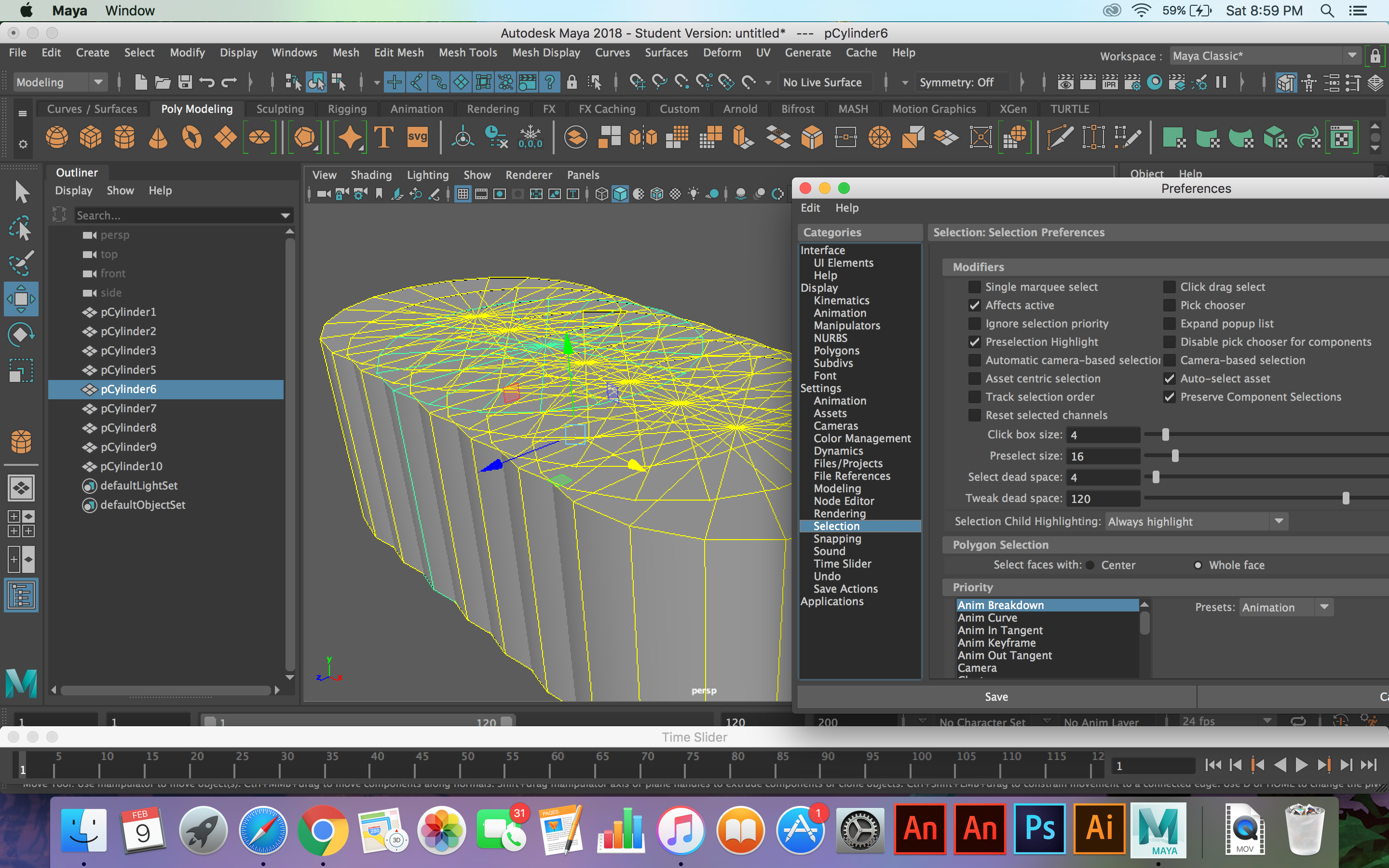Uncheck Preselection Highlight option
This screenshot has height=868, width=1389.
974,342
